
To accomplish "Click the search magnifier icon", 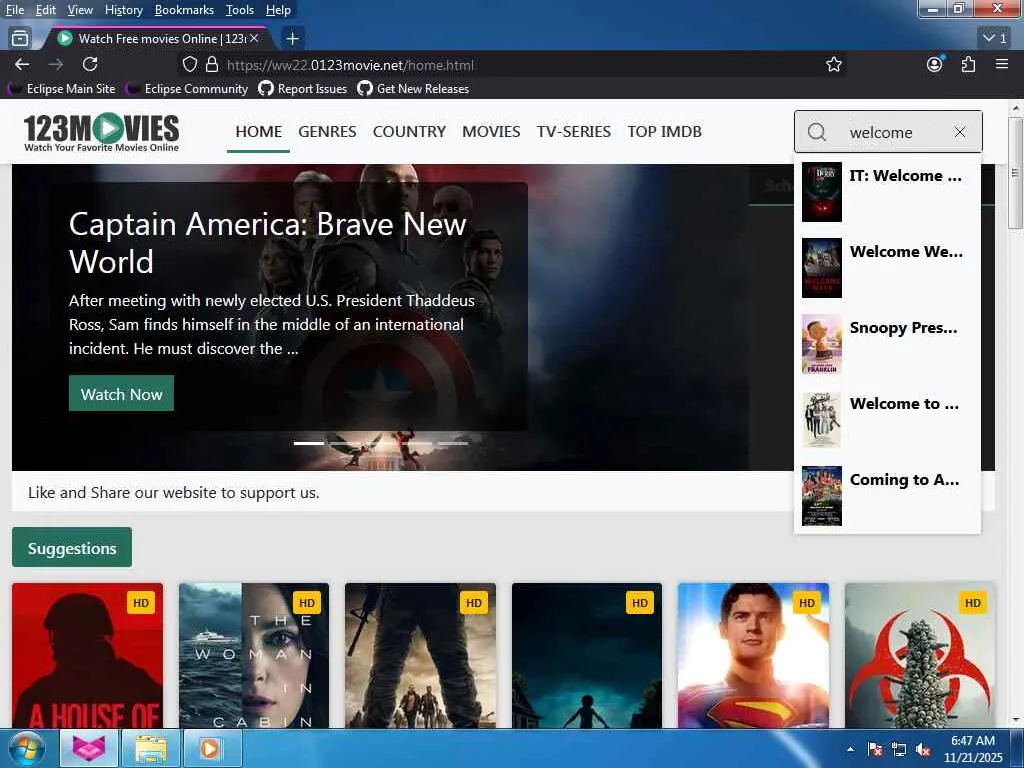I will tap(817, 132).
